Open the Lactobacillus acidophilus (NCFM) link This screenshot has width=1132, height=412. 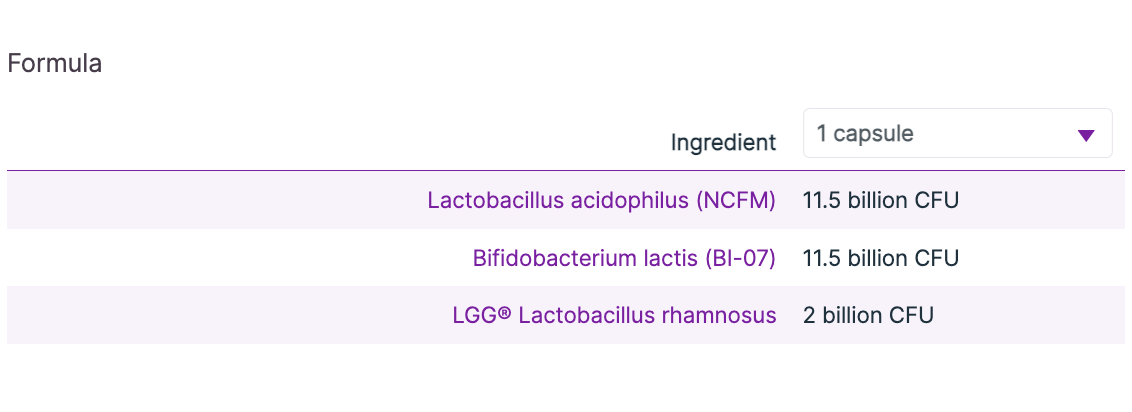pos(601,200)
